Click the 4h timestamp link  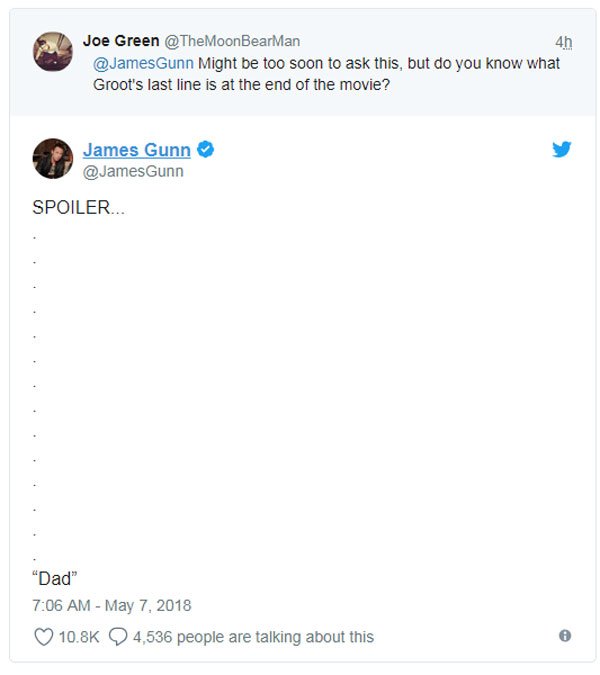(564, 42)
